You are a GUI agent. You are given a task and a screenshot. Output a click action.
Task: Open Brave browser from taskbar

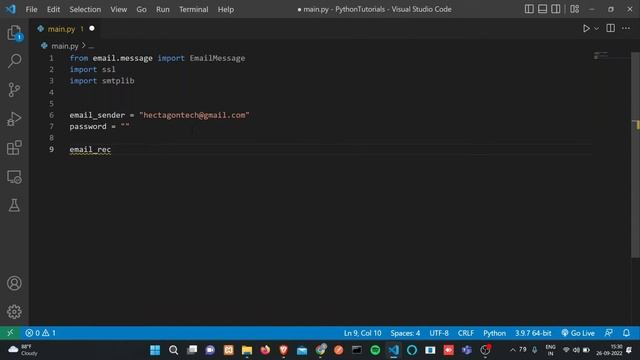[284, 350]
